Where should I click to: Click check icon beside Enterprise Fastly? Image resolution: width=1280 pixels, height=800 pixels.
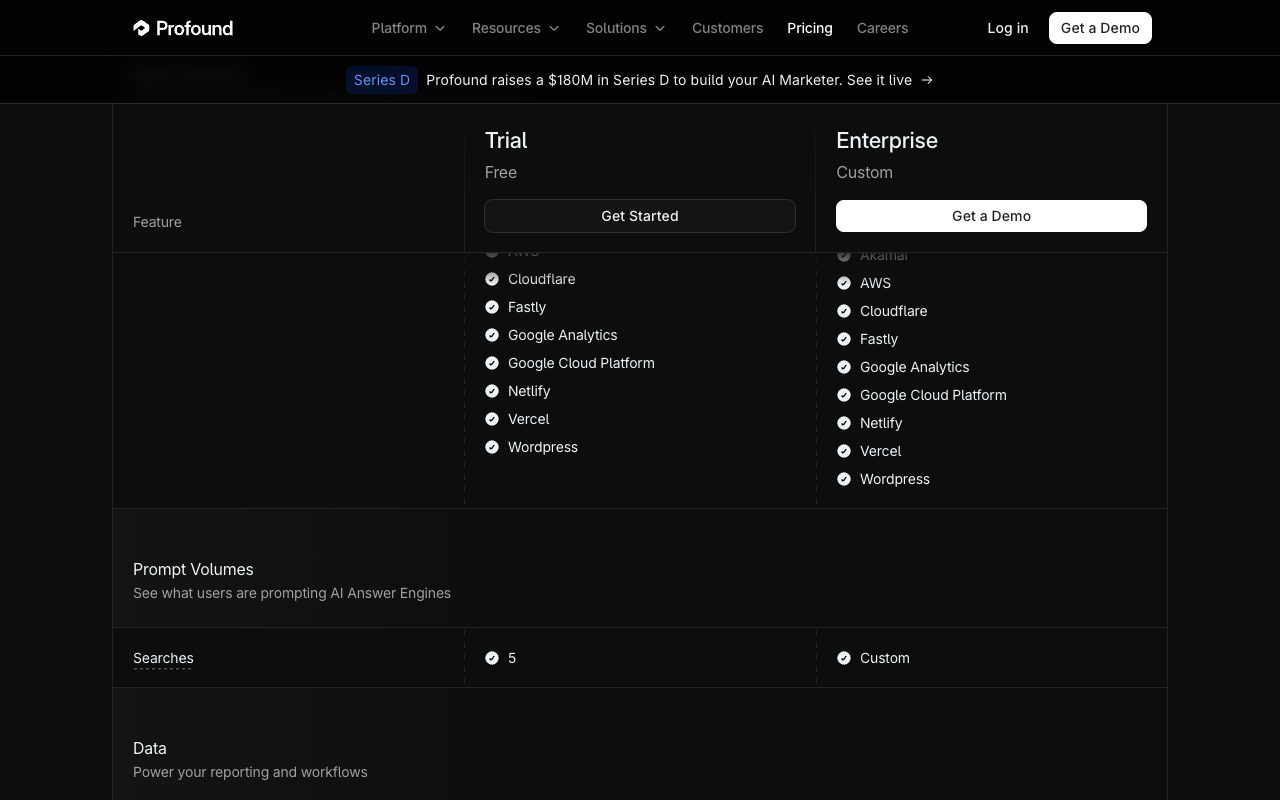pos(844,339)
